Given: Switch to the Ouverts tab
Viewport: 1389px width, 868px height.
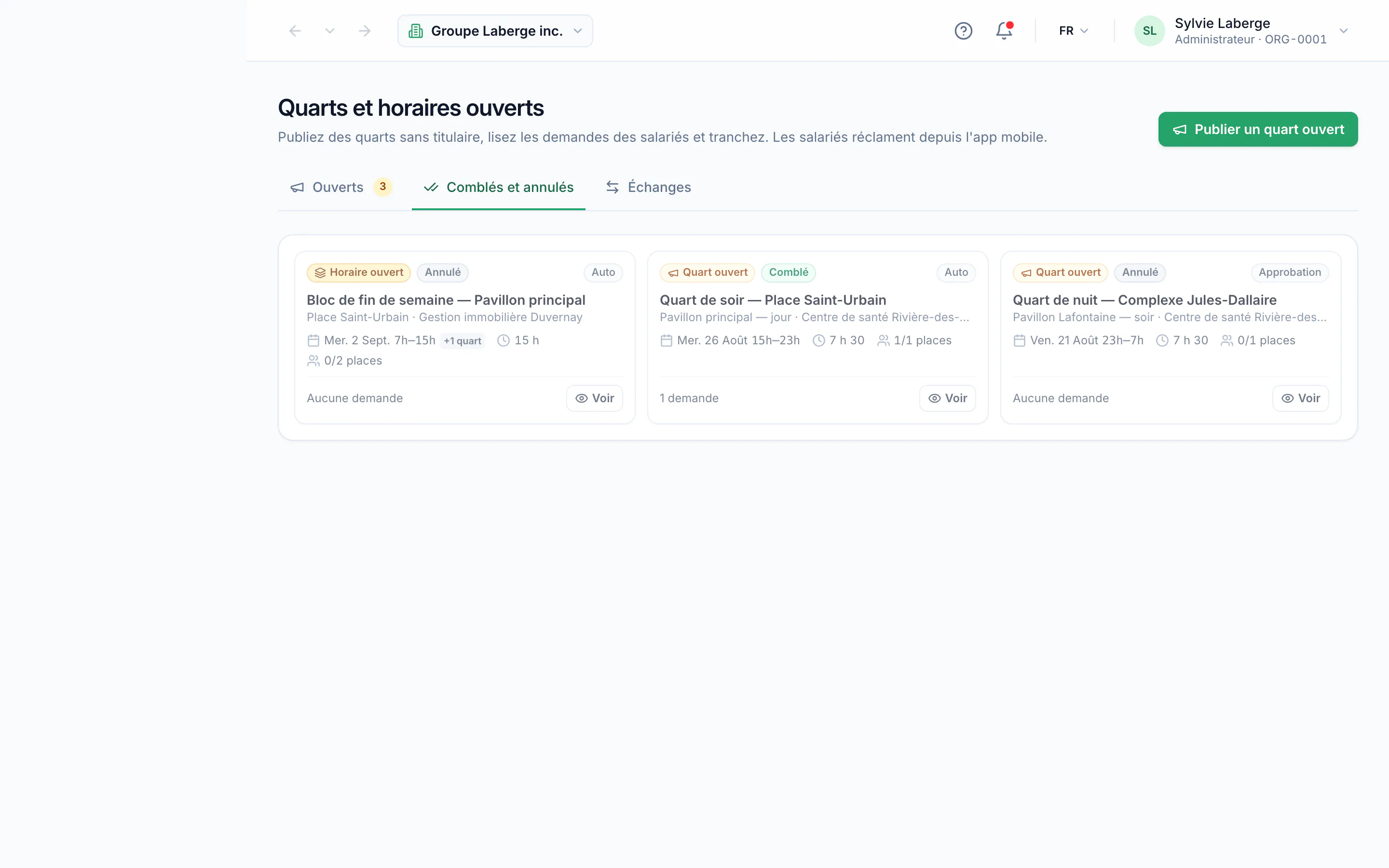Looking at the screenshot, I should pos(341,187).
